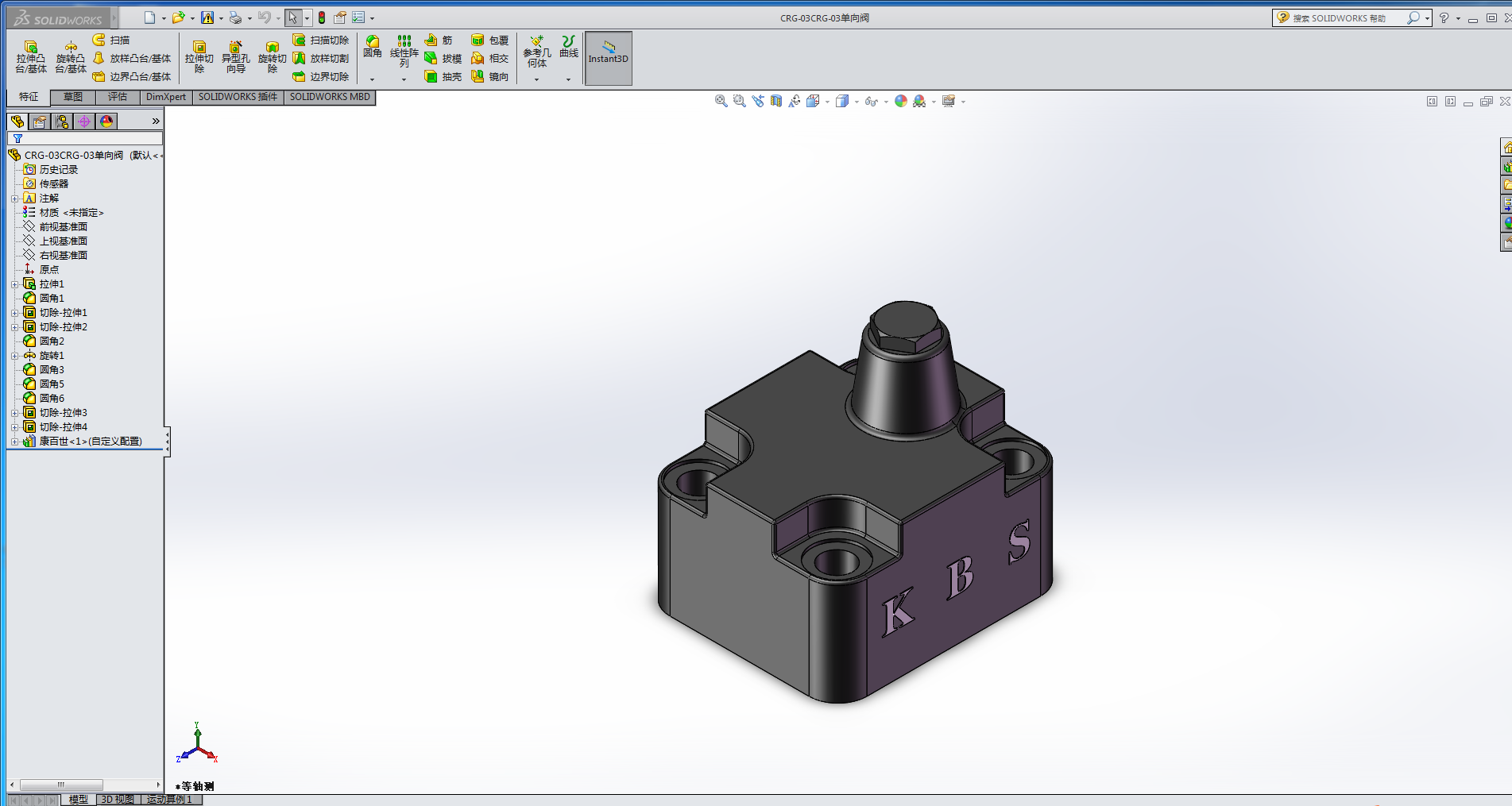
Task: Select 原点 (Origin) in feature tree
Action: coord(41,270)
